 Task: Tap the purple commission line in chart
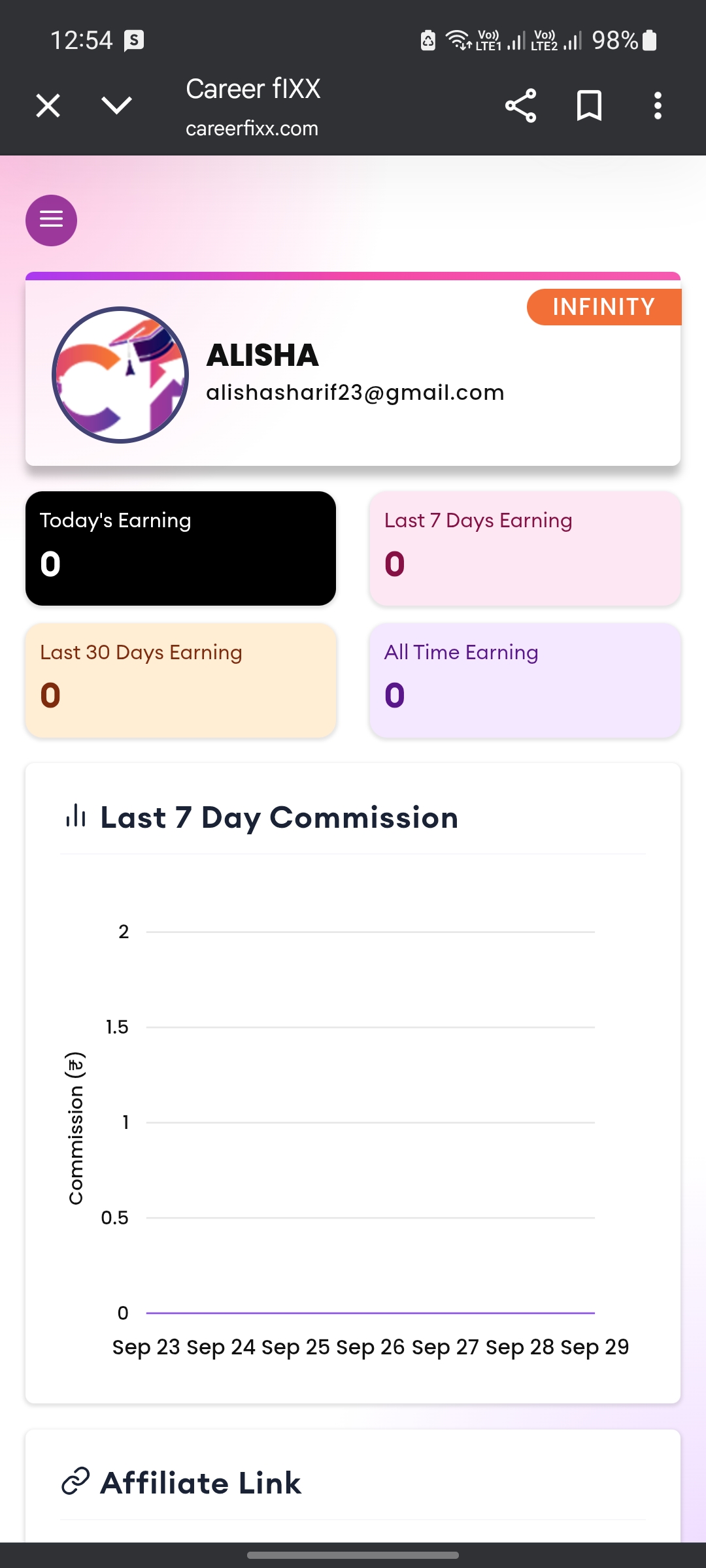click(371, 1313)
